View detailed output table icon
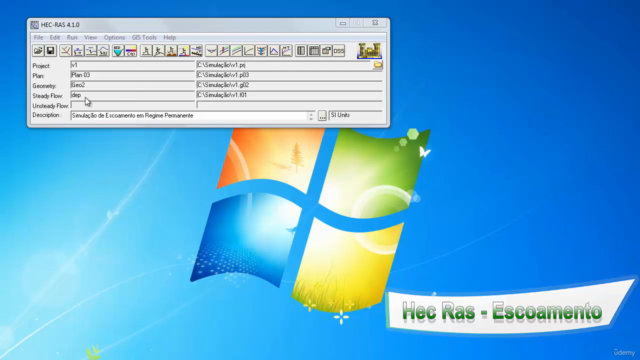The image size is (640, 360). 301,51
